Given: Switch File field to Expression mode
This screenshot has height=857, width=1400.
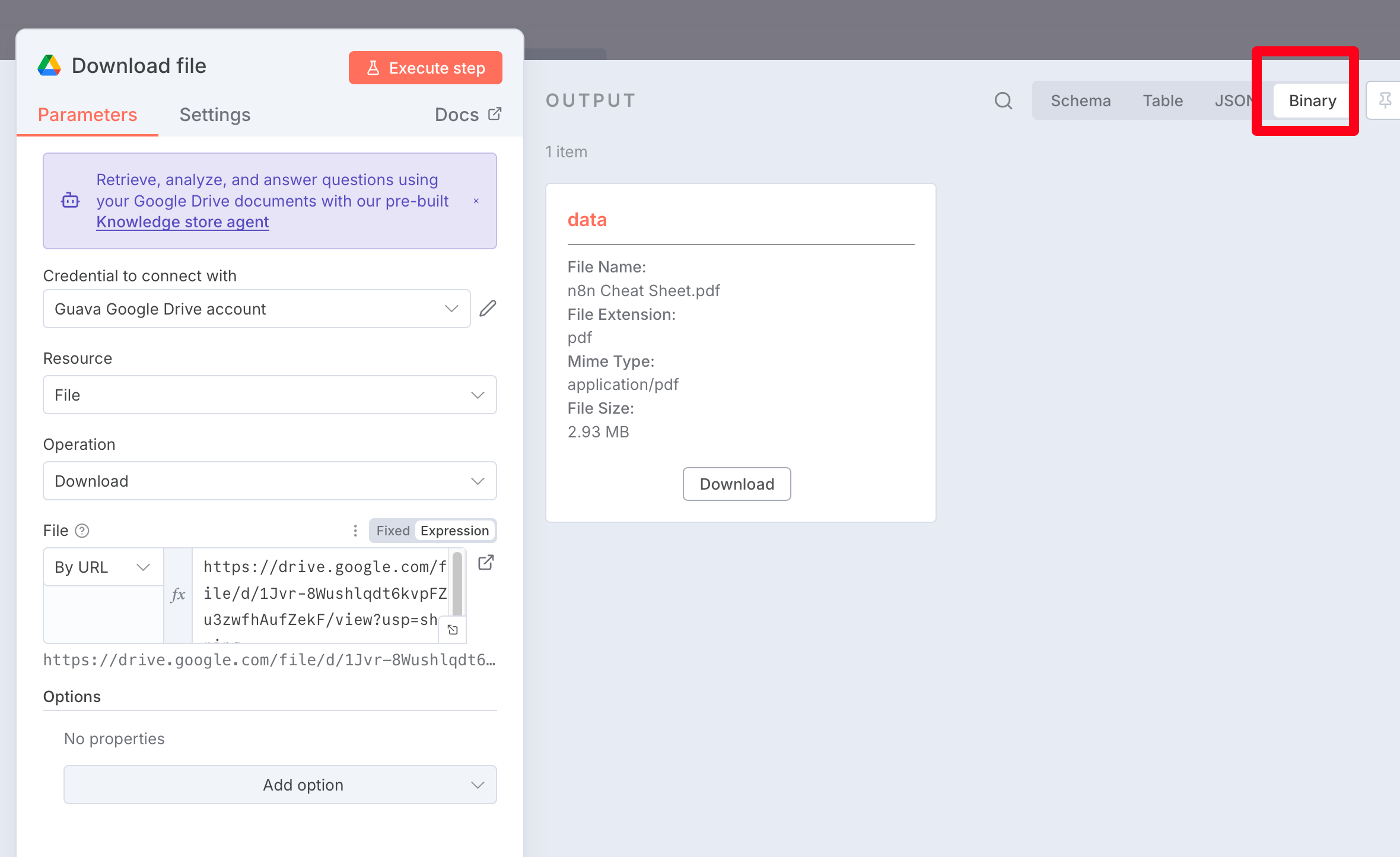Looking at the screenshot, I should pyautogui.click(x=454, y=531).
